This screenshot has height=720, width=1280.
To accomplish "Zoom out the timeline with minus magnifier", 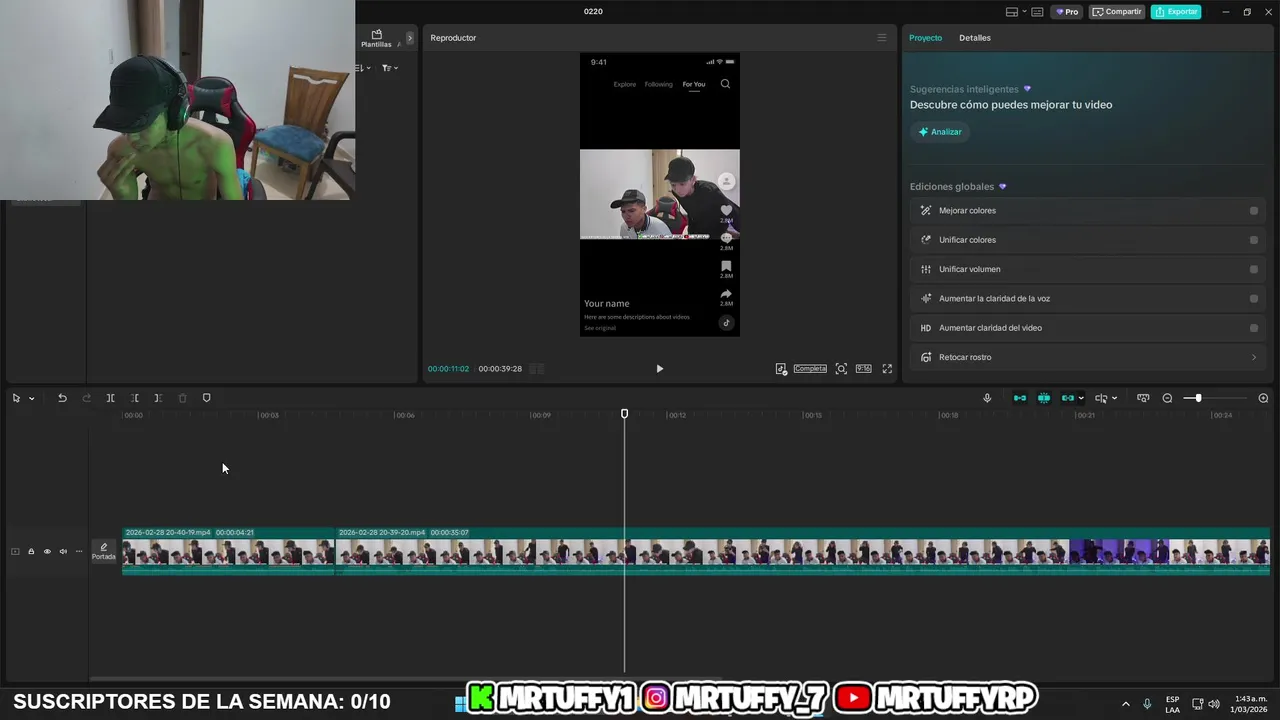I will 1167,398.
